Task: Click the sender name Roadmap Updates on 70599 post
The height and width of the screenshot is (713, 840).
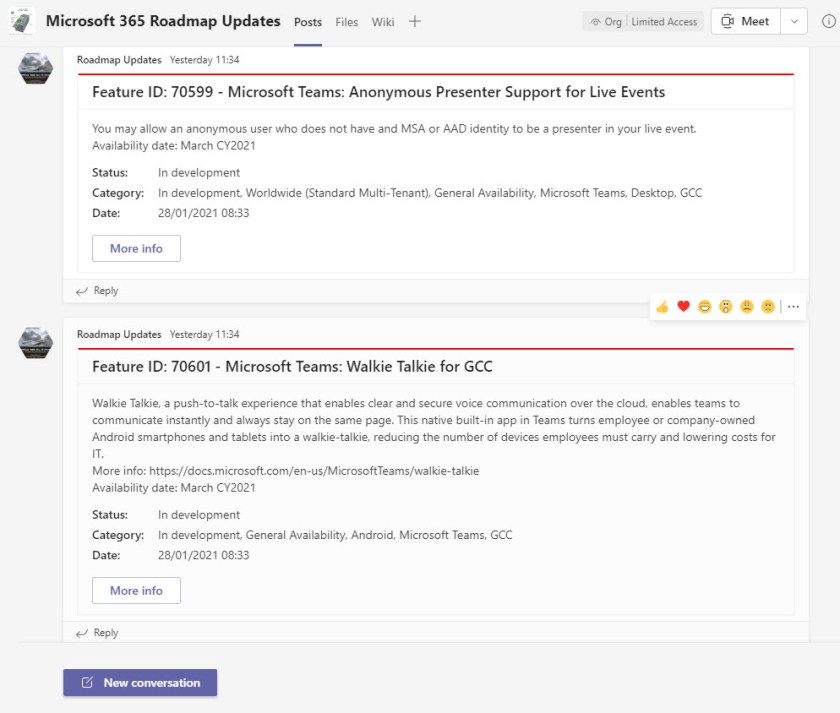Action: pos(119,60)
